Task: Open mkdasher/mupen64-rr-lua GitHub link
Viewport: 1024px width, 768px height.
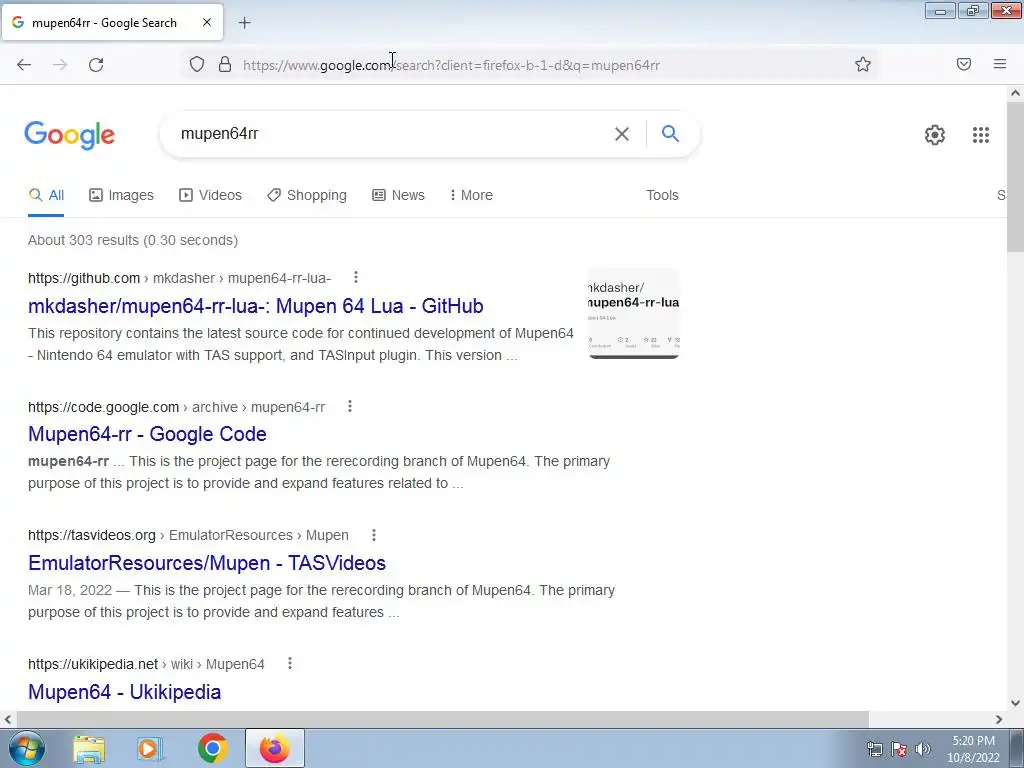Action: click(x=255, y=306)
